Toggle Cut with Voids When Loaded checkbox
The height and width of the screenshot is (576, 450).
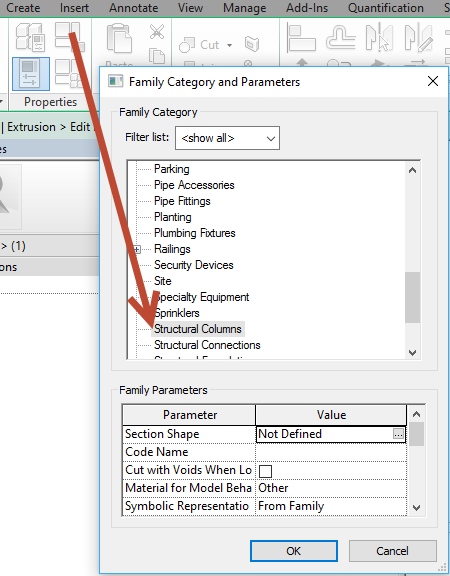266,471
